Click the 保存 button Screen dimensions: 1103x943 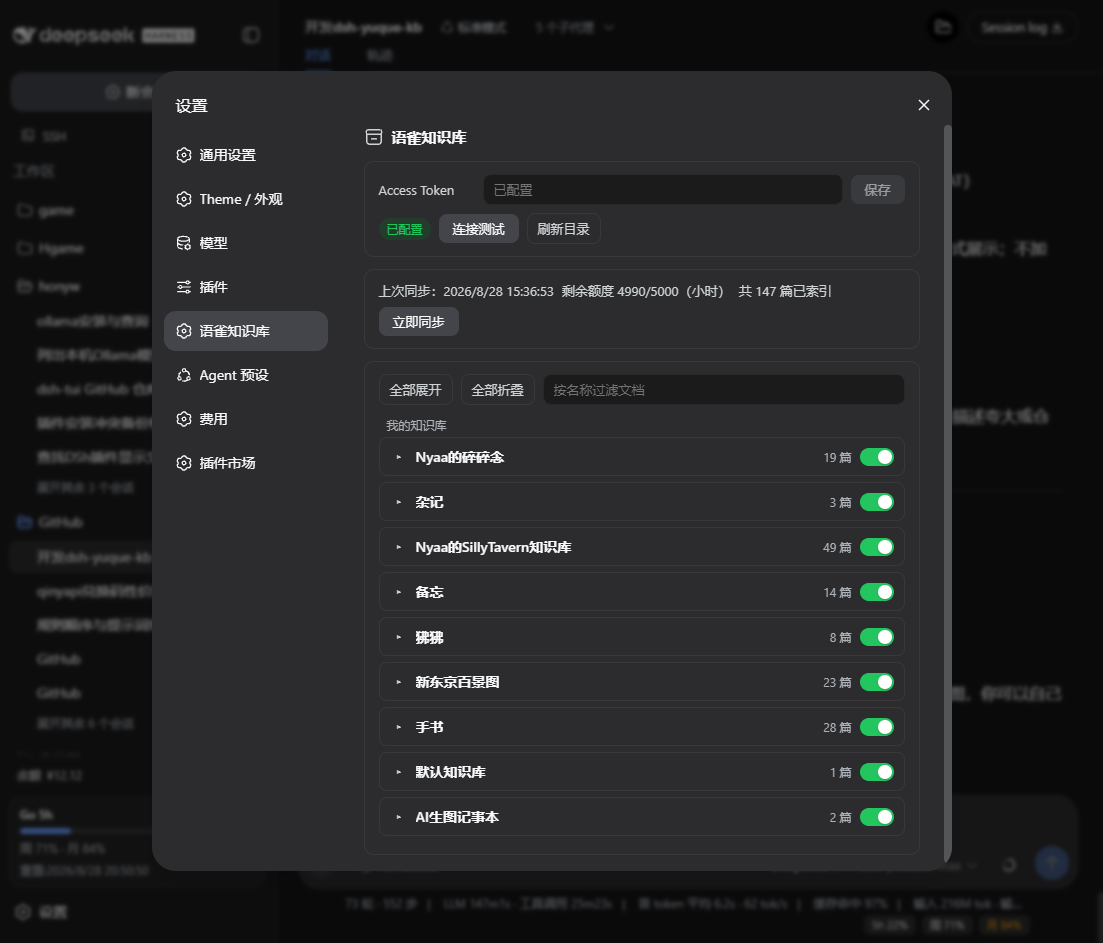[877, 190]
